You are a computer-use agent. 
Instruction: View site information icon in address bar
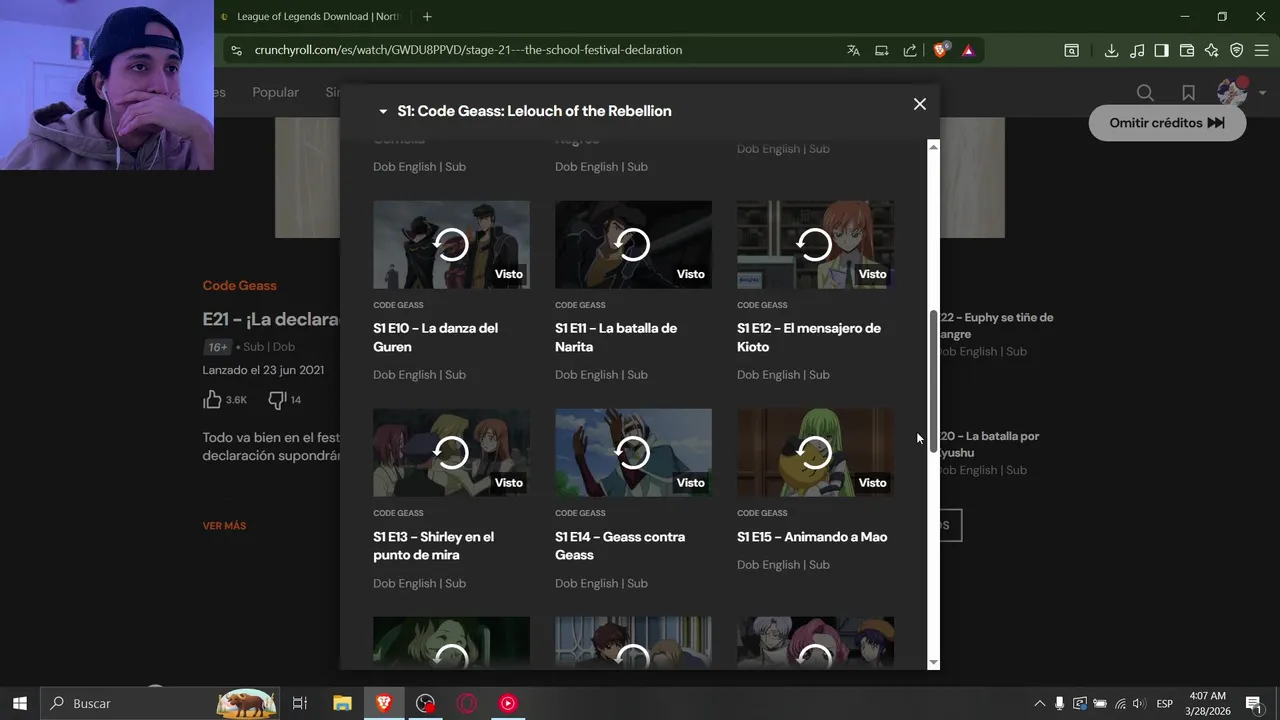pos(236,50)
